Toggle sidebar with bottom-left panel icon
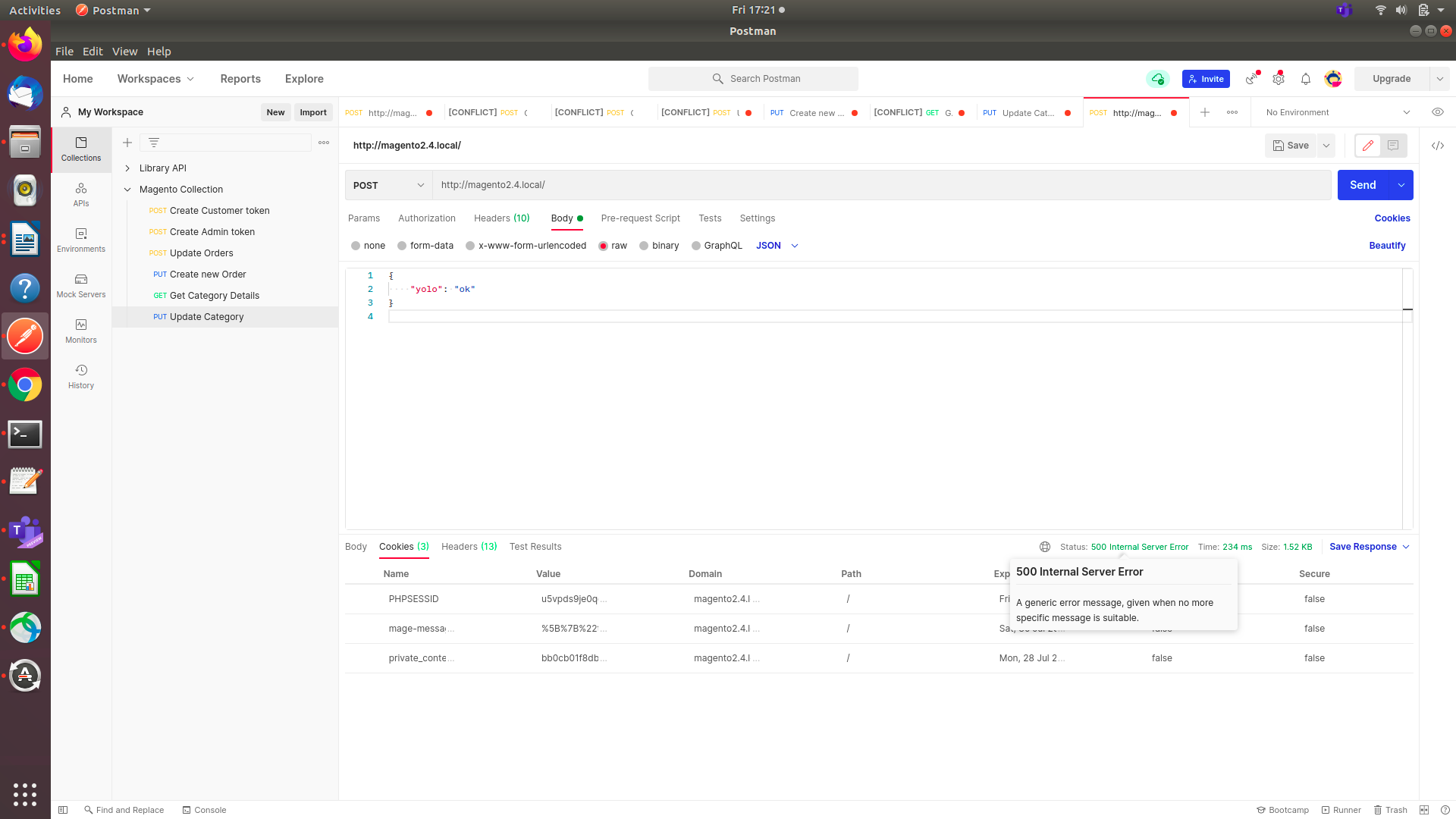 pos(64,810)
